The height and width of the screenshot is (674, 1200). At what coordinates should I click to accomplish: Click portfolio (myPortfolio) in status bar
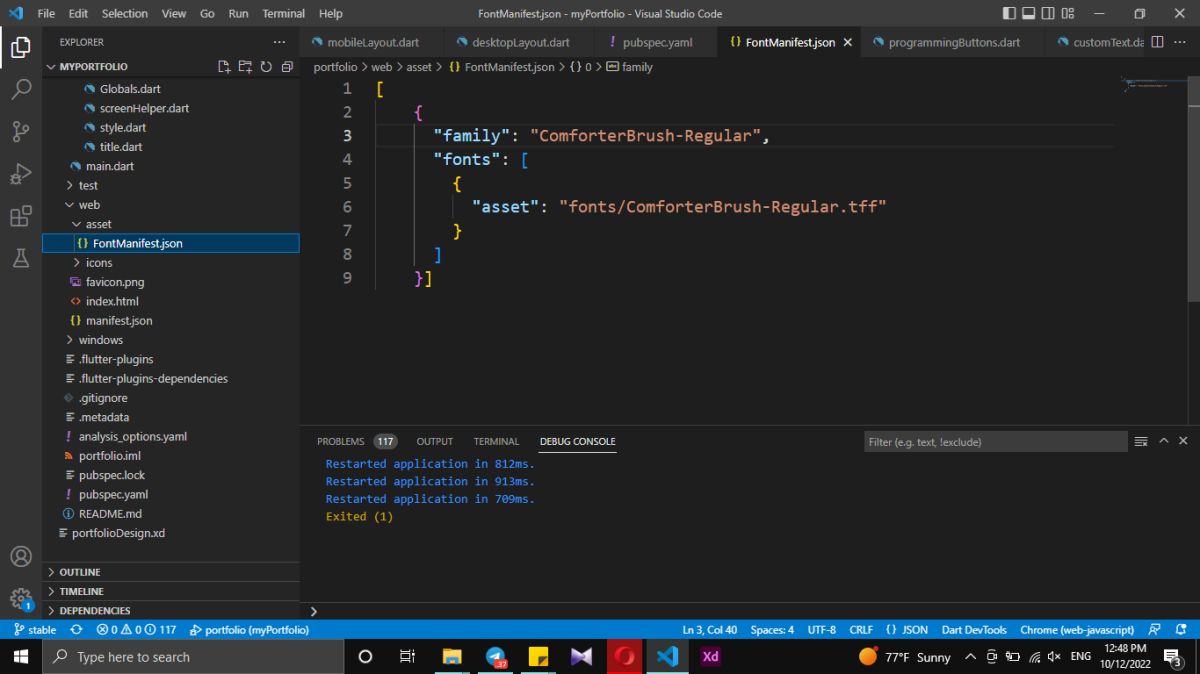pyautogui.click(x=249, y=630)
